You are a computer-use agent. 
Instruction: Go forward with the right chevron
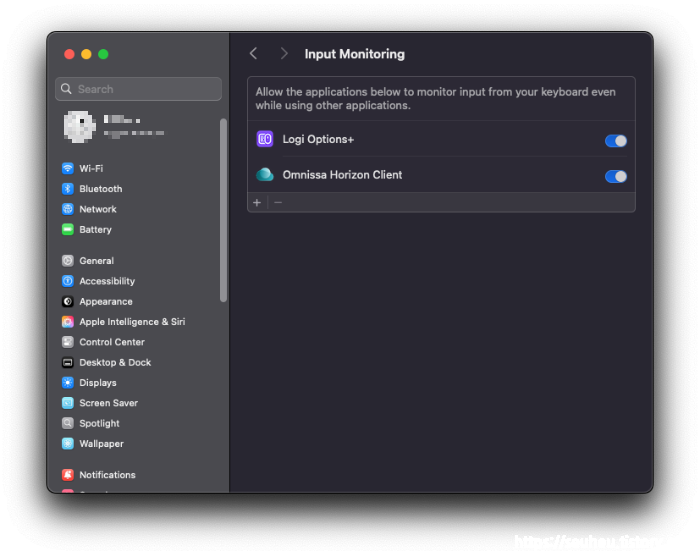point(284,54)
